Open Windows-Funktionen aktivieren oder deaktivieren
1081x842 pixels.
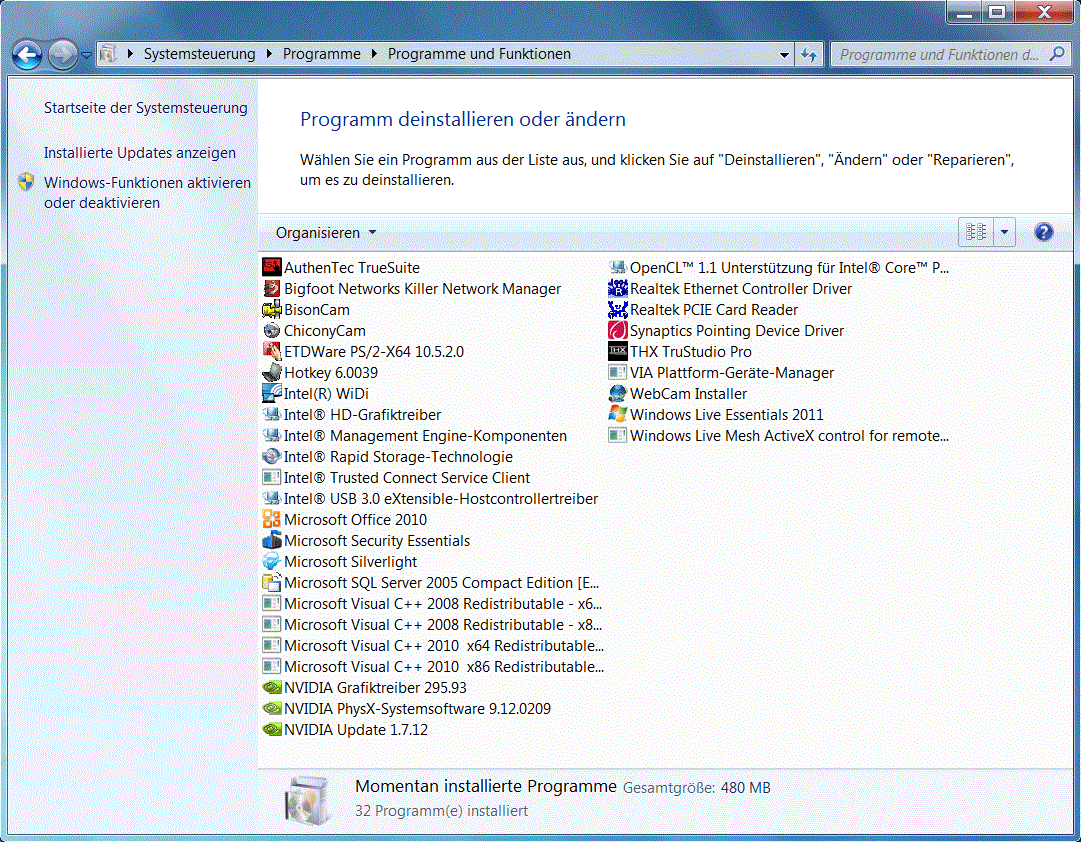coord(148,192)
